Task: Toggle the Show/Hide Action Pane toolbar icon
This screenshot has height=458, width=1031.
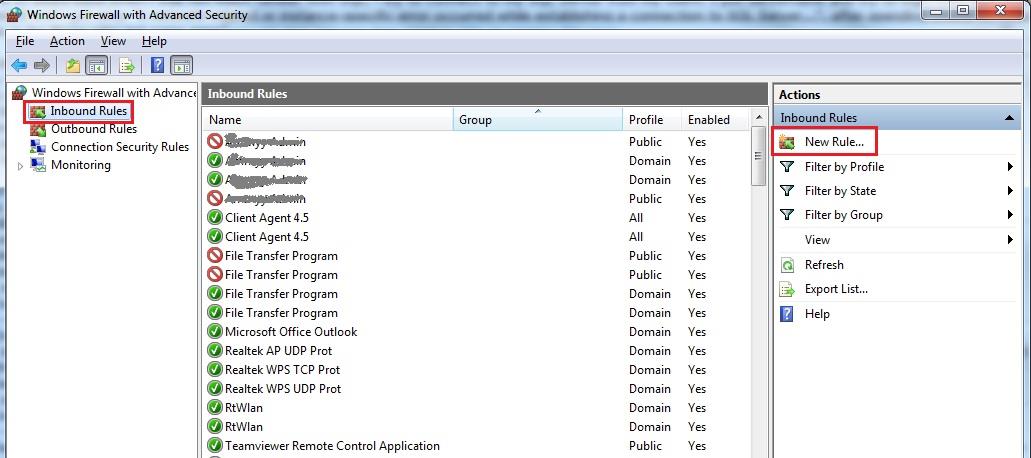Action: pos(181,65)
